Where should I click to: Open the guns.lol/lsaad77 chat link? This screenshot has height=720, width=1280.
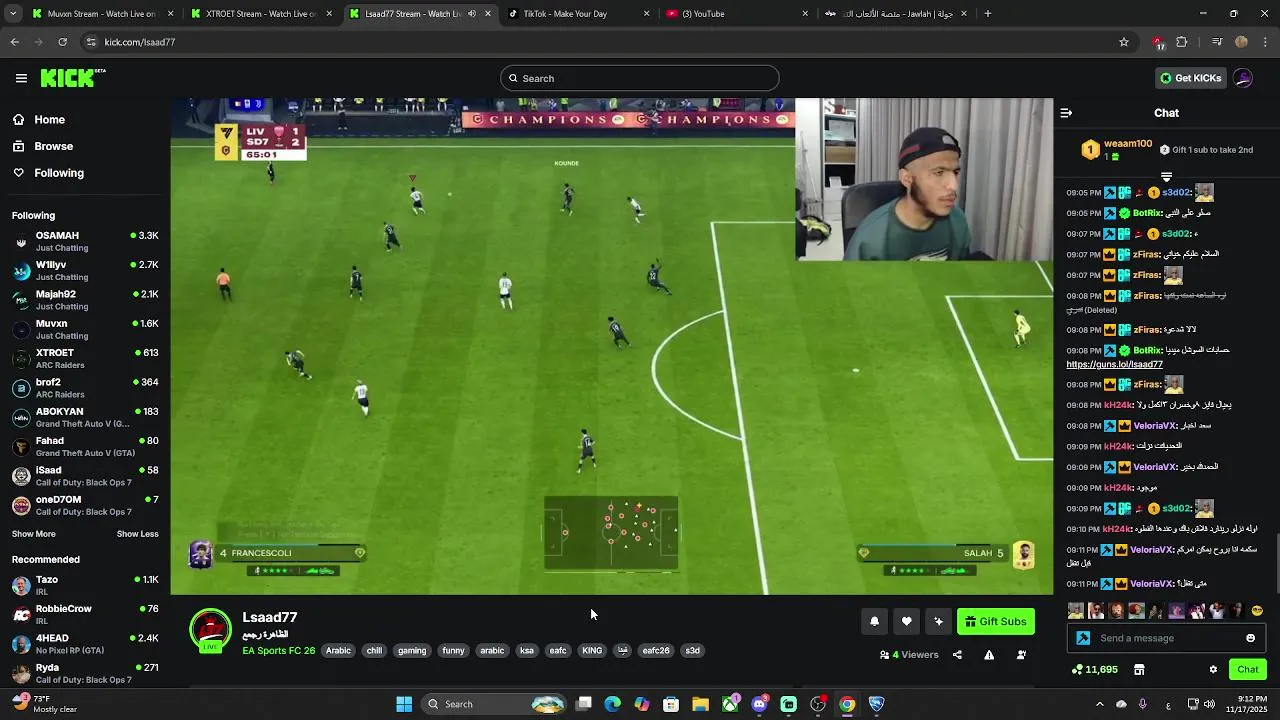pyautogui.click(x=1114, y=365)
